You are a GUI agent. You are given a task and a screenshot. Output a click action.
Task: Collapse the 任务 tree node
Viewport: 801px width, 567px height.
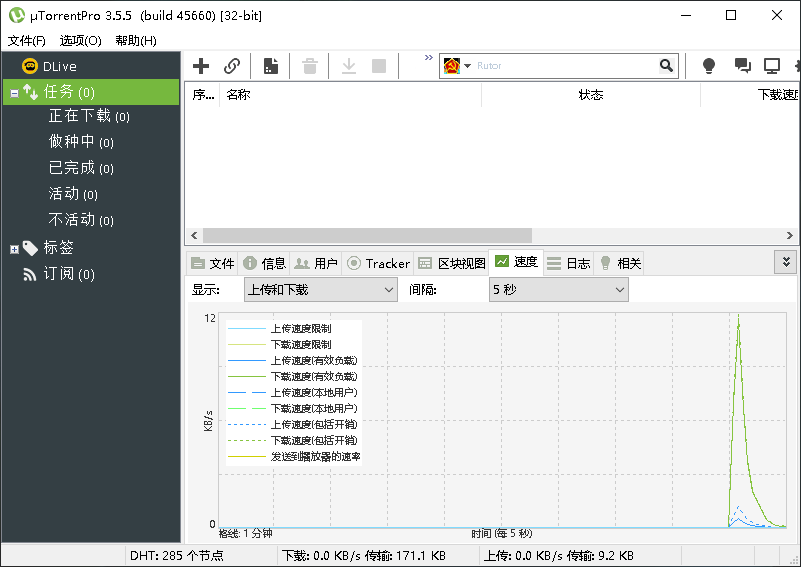[x=14, y=93]
